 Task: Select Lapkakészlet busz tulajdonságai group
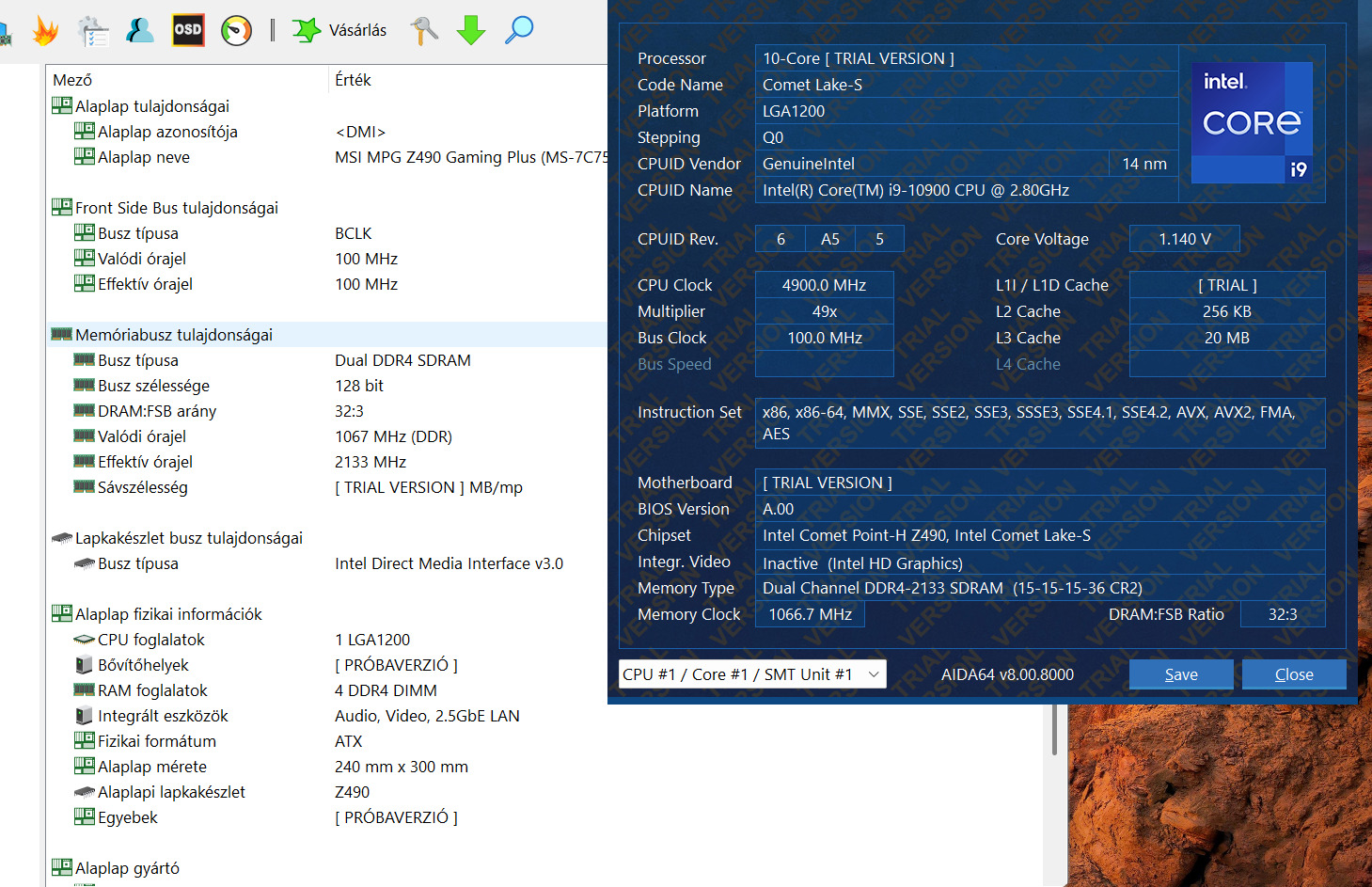[x=327, y=538]
